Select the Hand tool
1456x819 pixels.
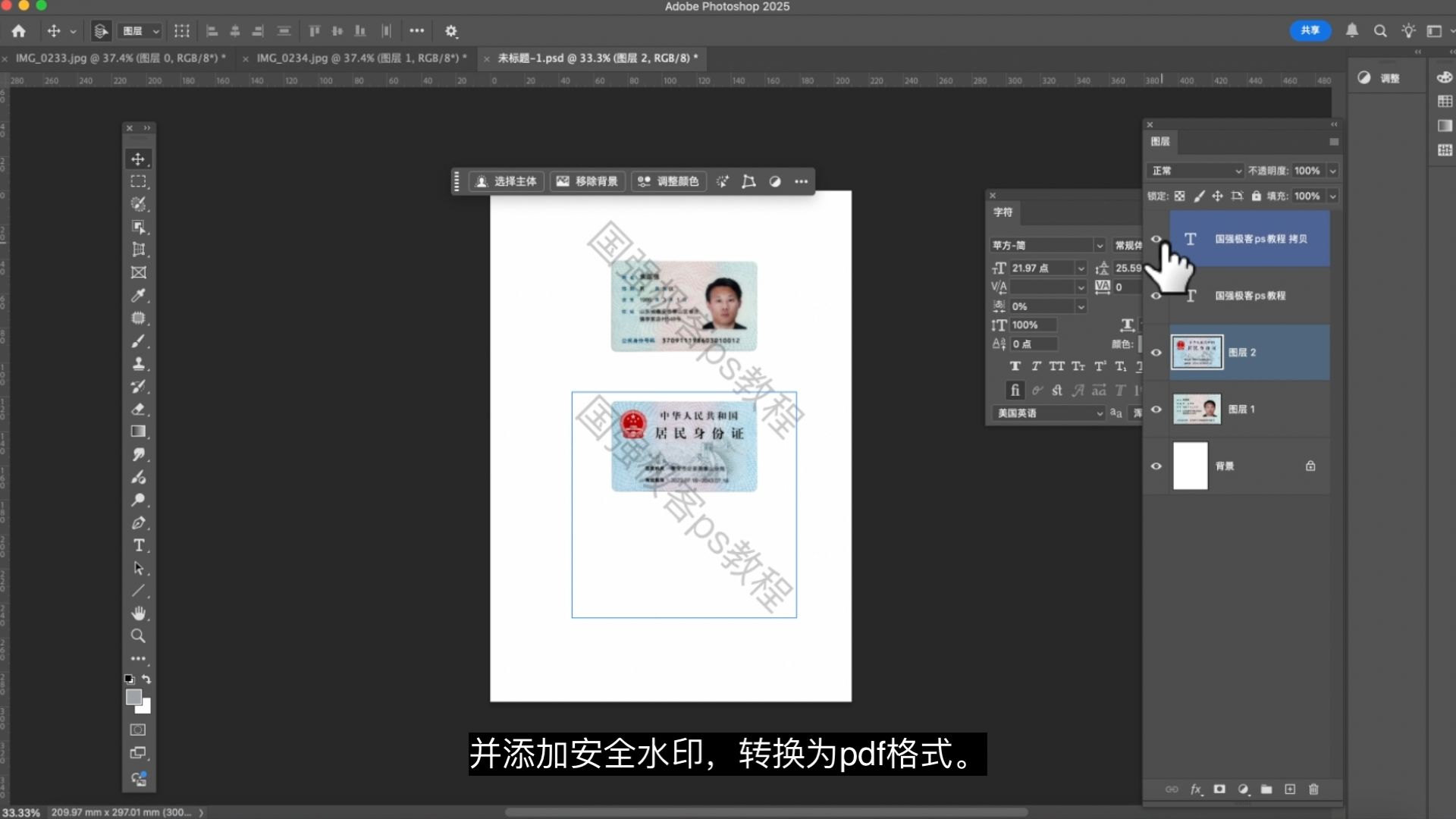tap(138, 613)
